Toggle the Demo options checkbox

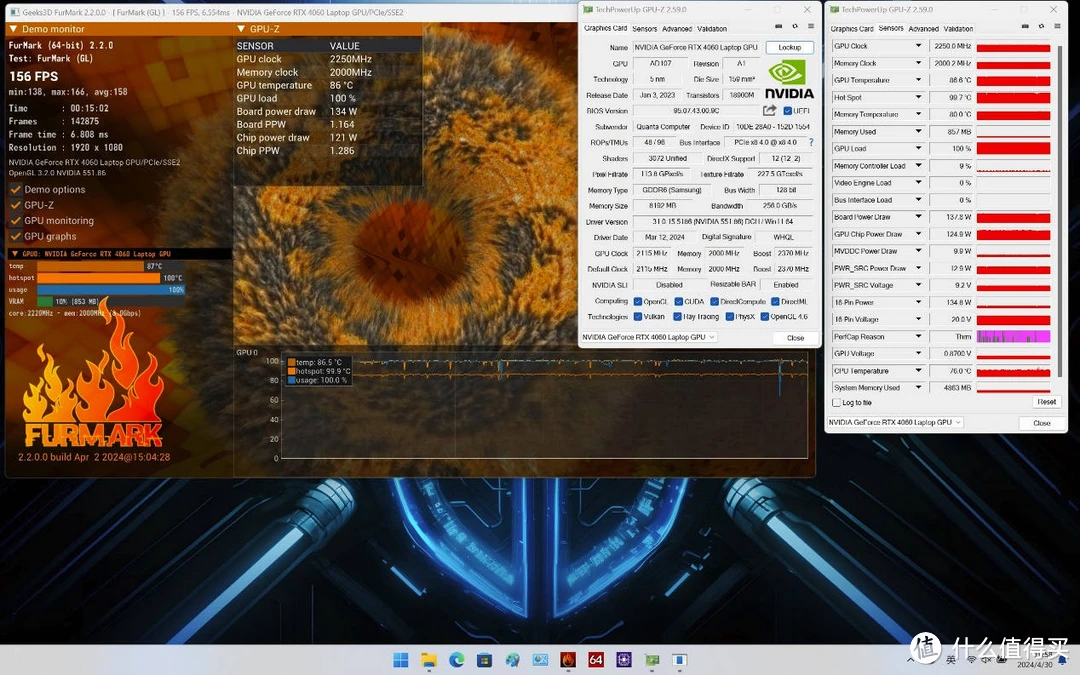click(15, 190)
